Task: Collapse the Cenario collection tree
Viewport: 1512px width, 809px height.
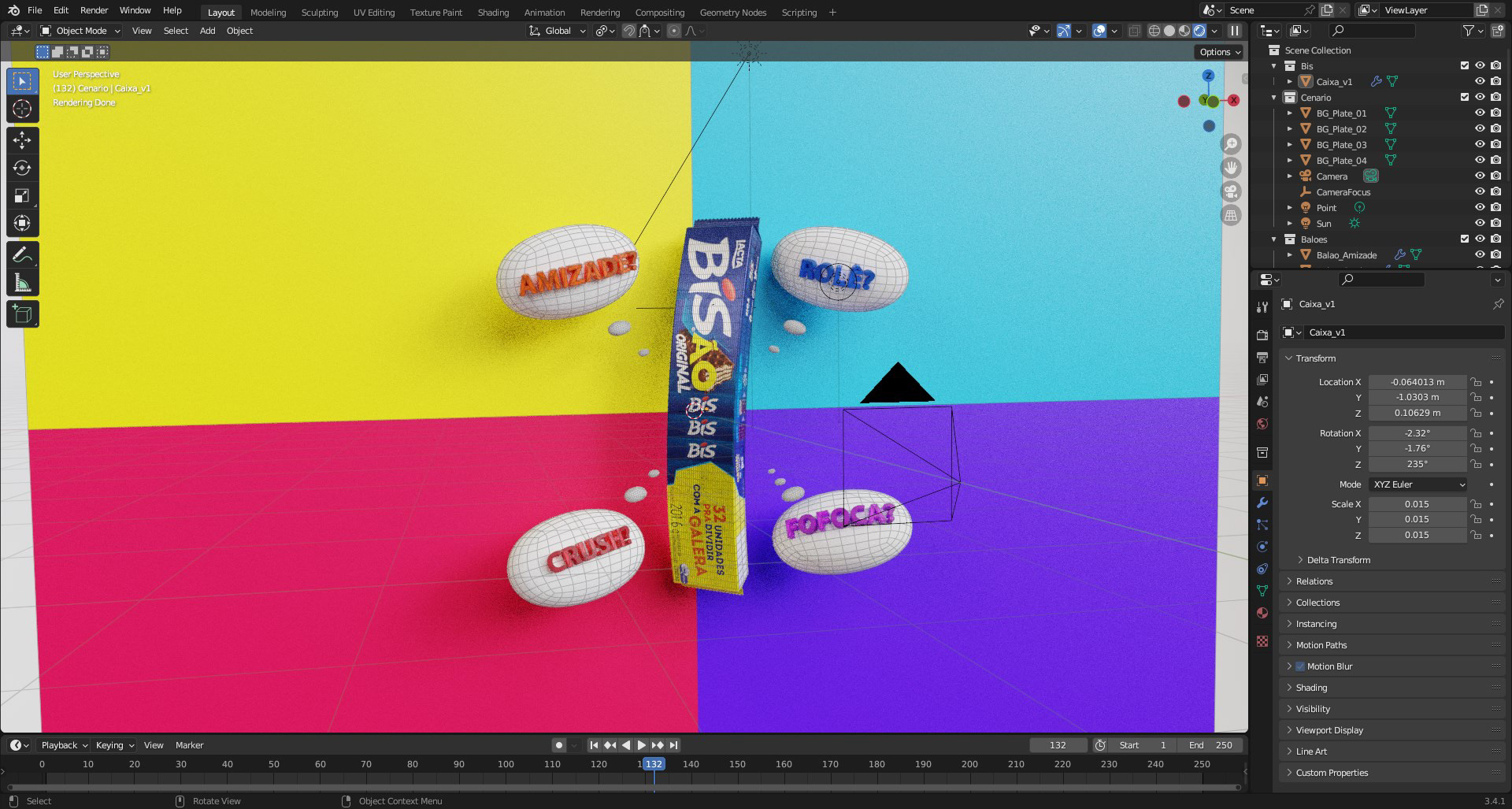Action: 1274,97
